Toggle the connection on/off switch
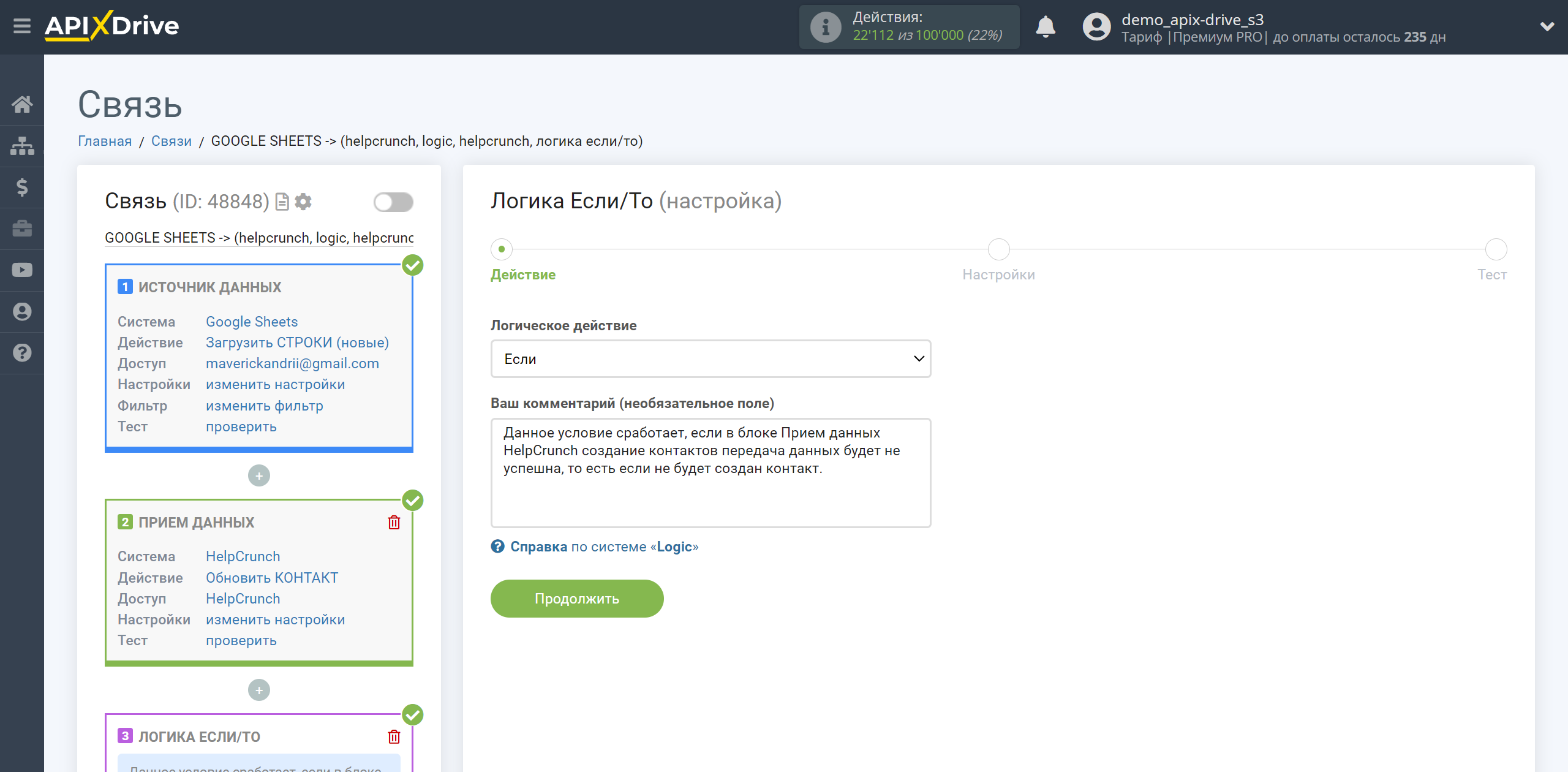The width and height of the screenshot is (1568, 772). 393,202
